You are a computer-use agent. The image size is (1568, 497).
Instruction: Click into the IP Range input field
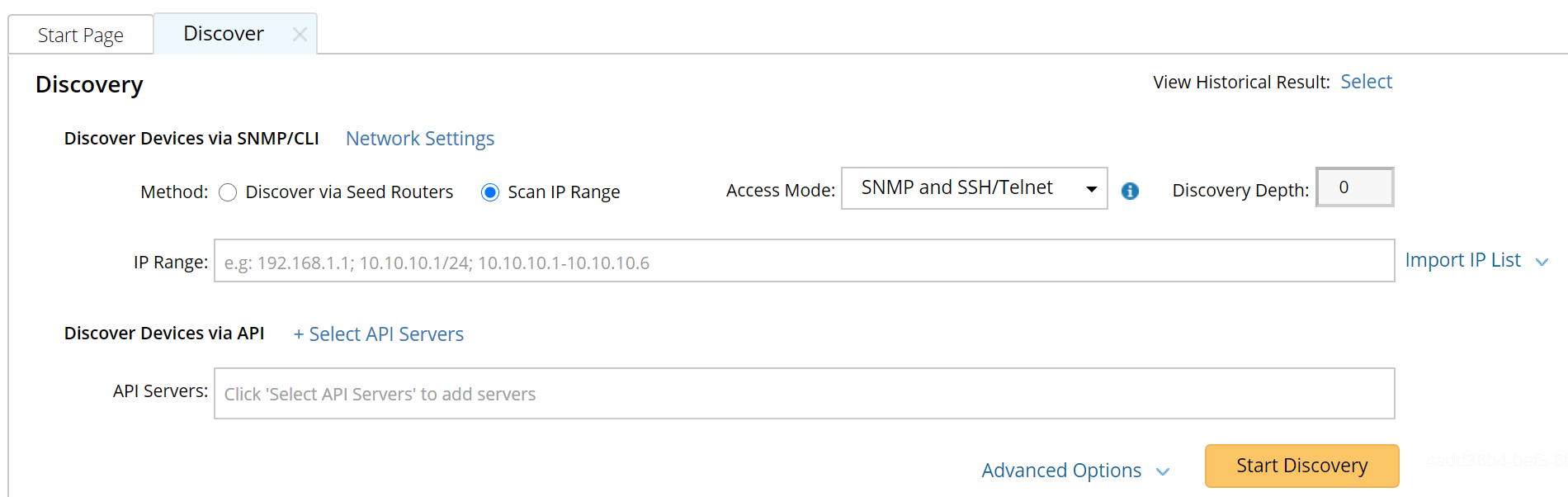pyautogui.click(x=804, y=261)
